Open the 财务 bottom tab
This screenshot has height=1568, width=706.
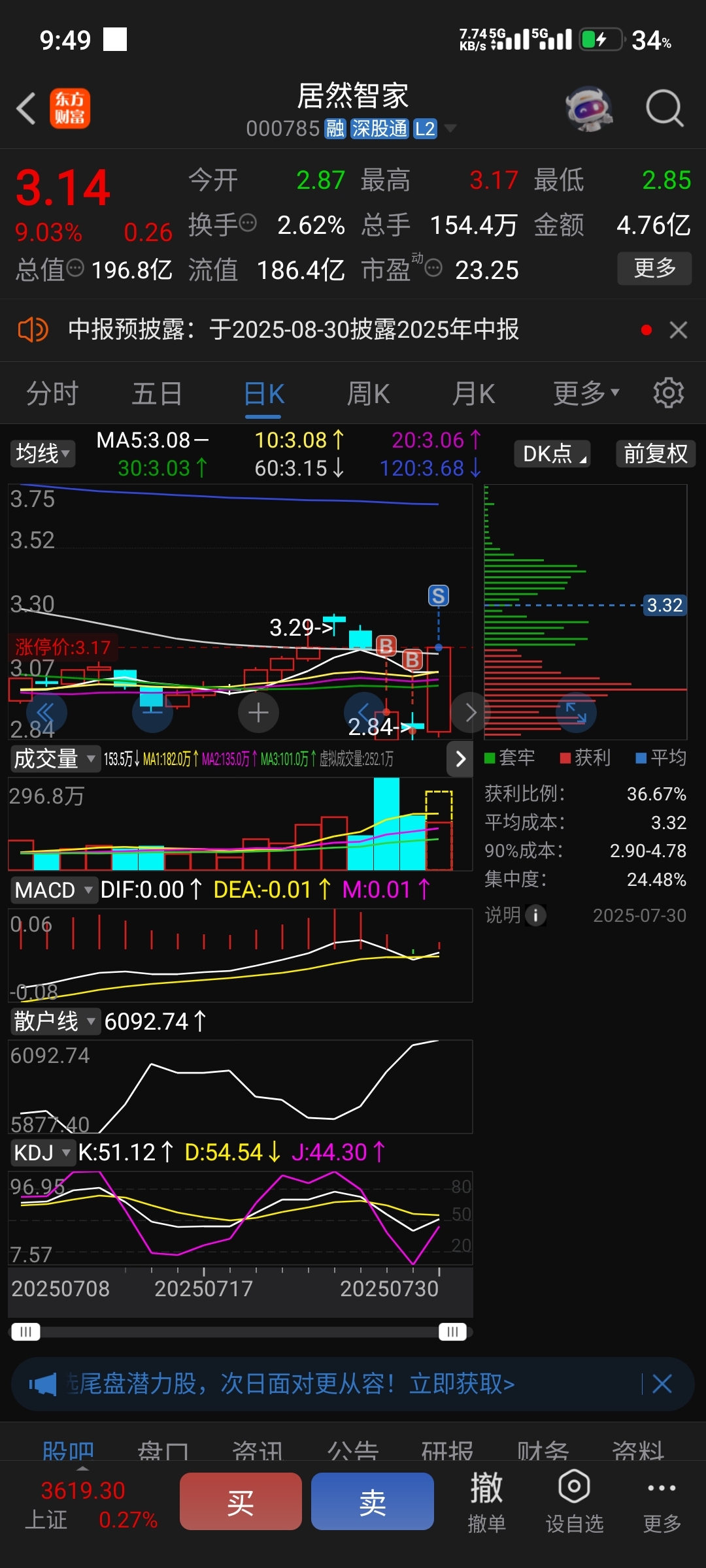[x=543, y=1450]
